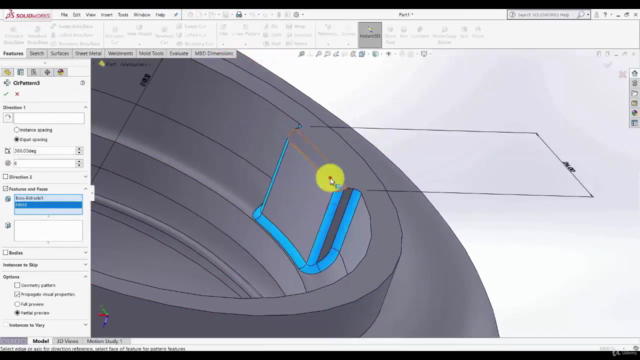Open SOLIDWORKS Resources home icon in task pane
The width and height of the screenshot is (640, 360).
pos(634,73)
